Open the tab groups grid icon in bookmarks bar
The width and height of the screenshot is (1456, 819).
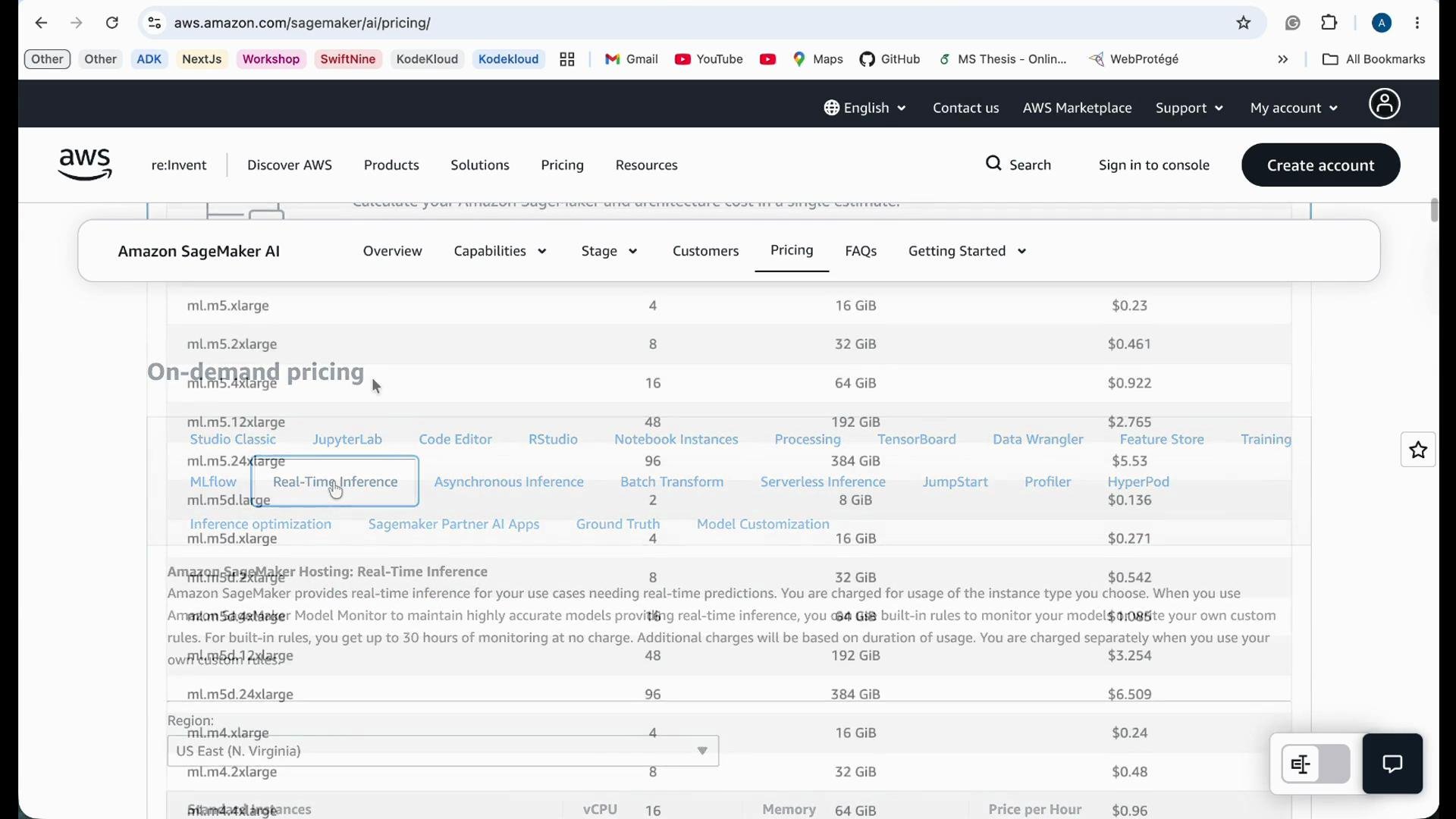coord(568,60)
